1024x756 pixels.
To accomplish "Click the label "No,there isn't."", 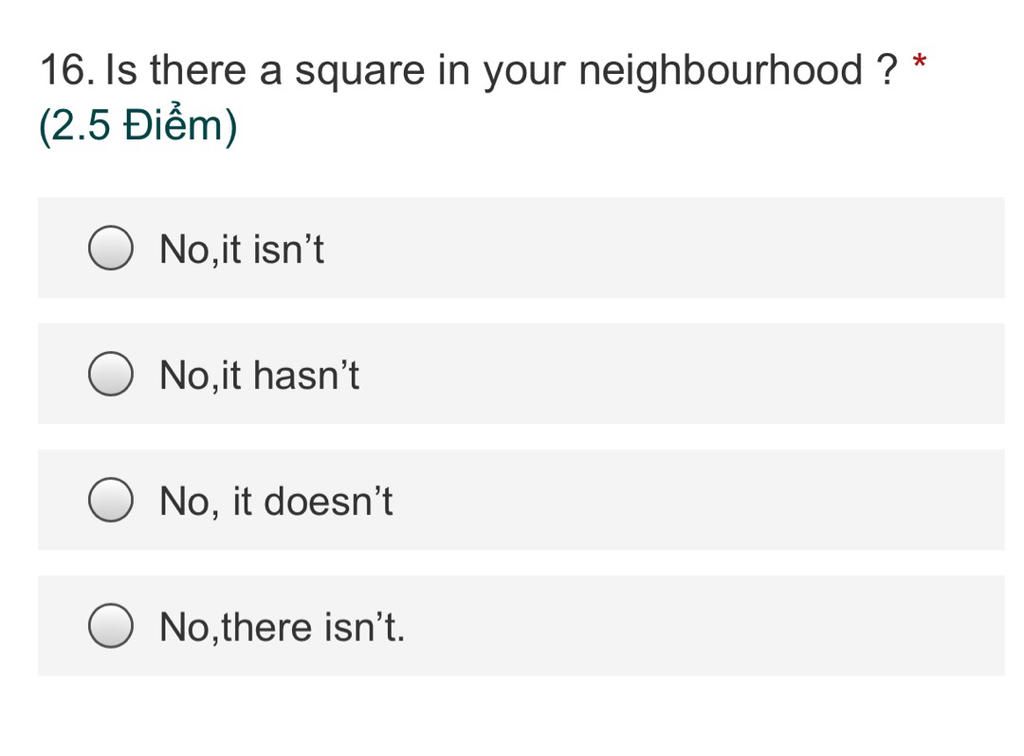I will coord(282,627).
